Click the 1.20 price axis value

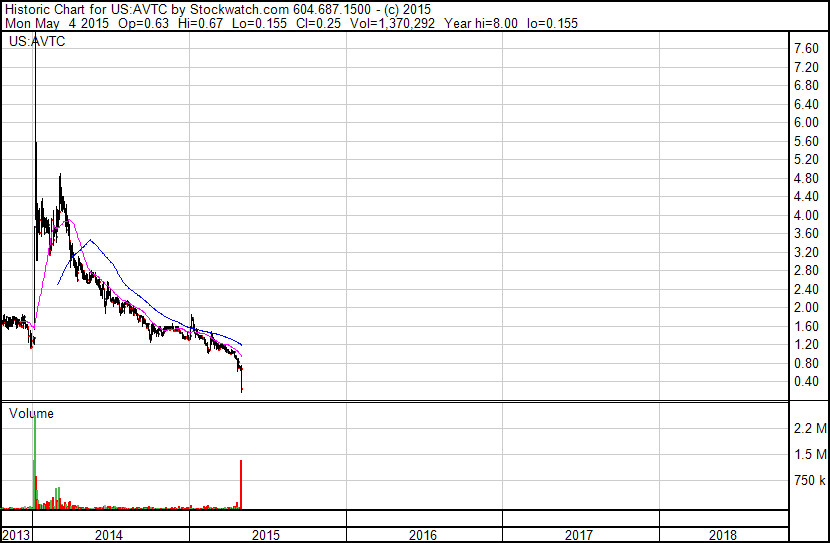[x=806, y=345]
